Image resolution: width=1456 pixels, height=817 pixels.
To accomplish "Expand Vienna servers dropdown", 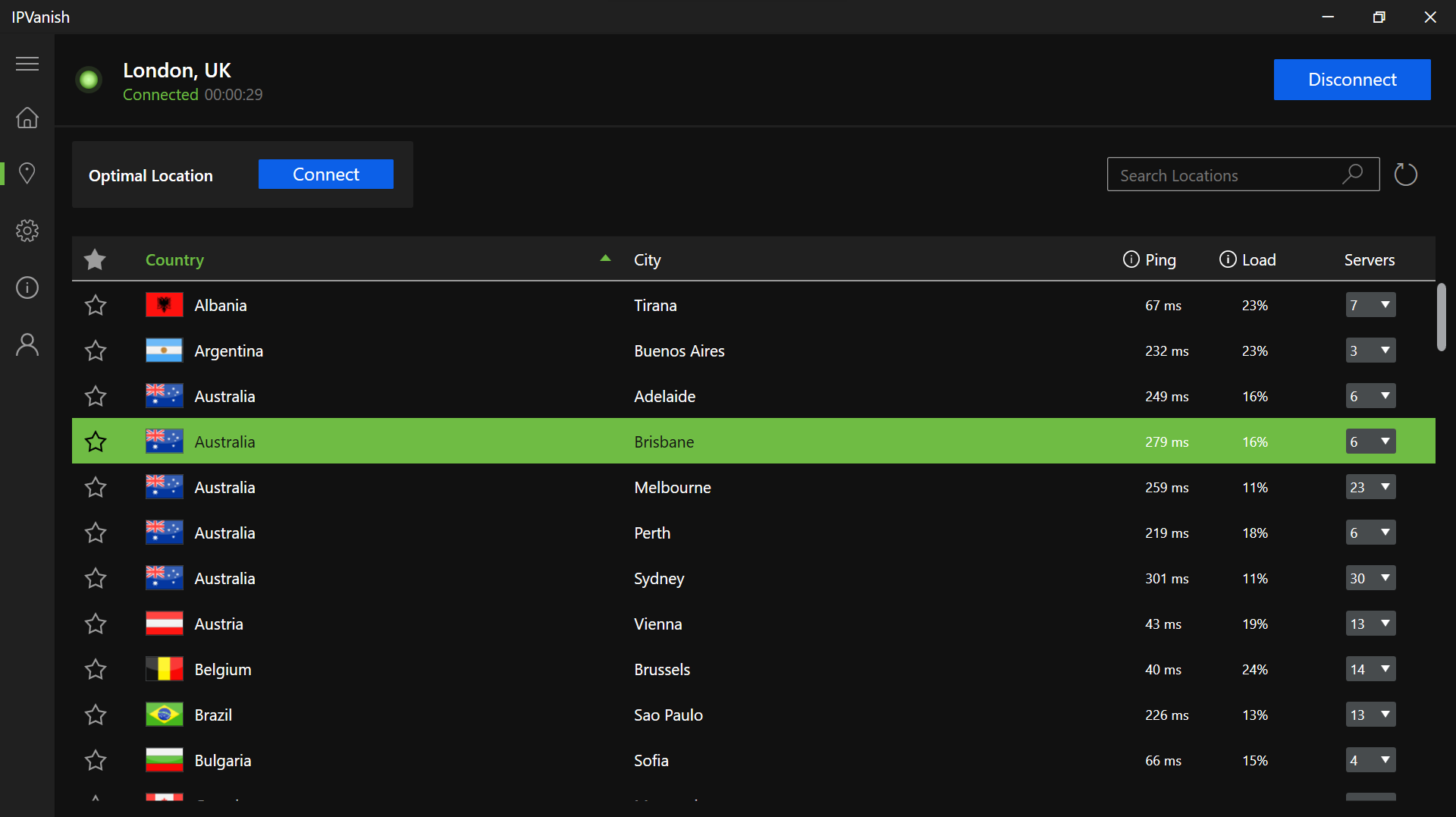I will 1370,624.
